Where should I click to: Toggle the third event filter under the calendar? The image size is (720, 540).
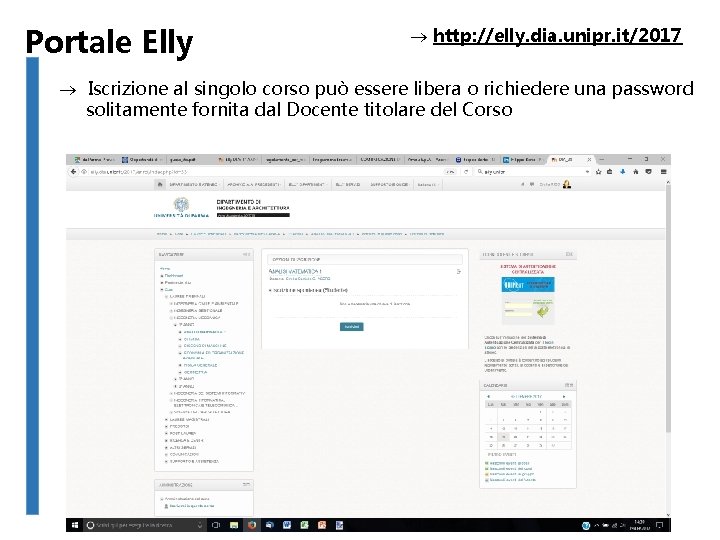pos(509,474)
